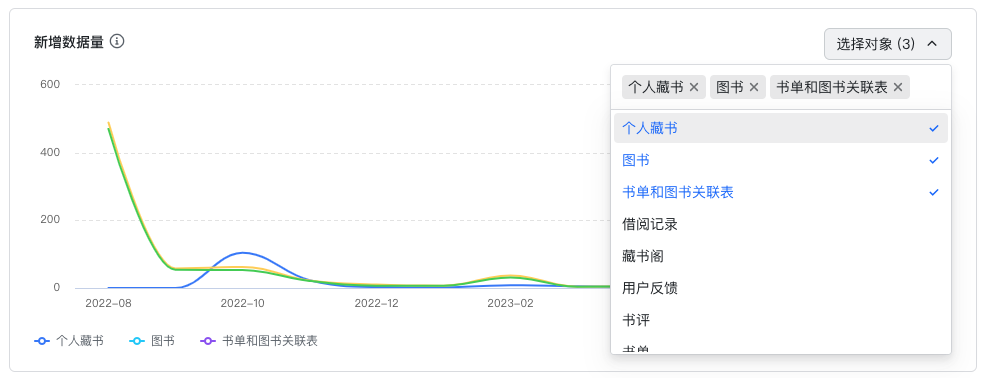Toggle 个人藏书 legend marker icon
This screenshot has height=378, width=984.
[x=41, y=341]
